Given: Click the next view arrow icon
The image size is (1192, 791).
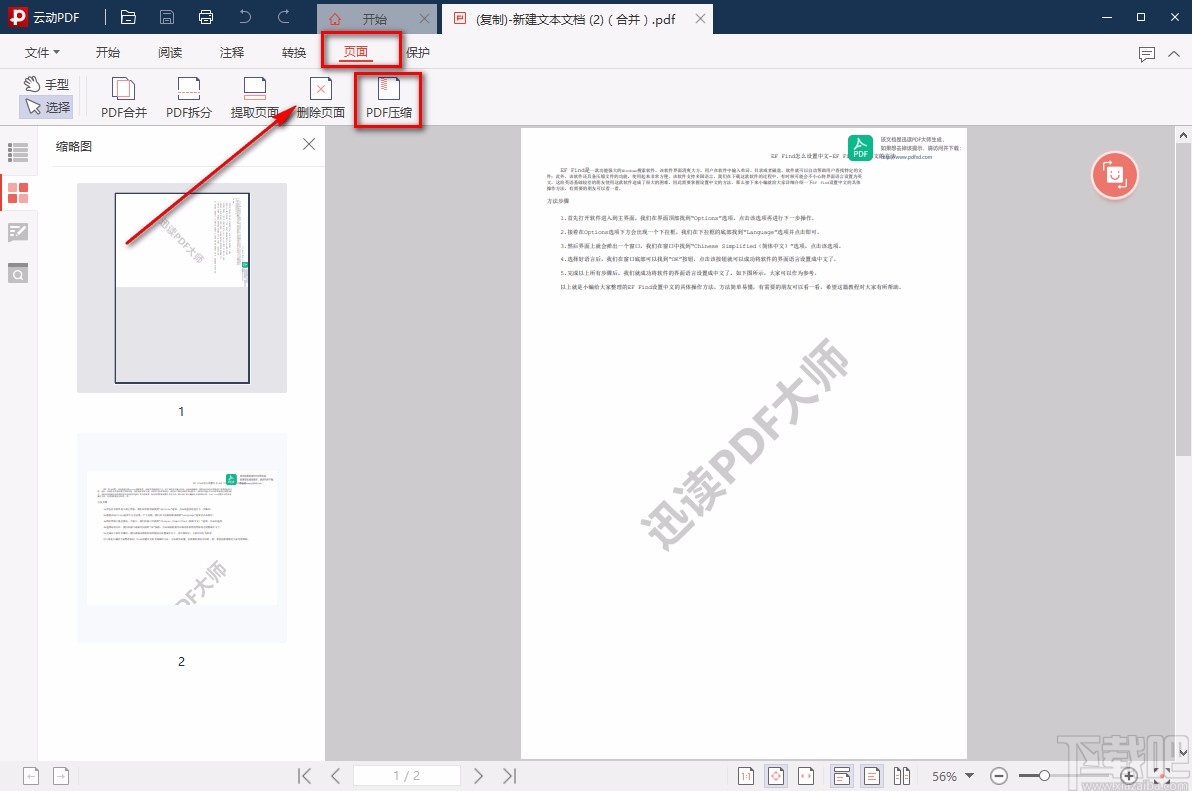Looking at the screenshot, I should (x=61, y=776).
